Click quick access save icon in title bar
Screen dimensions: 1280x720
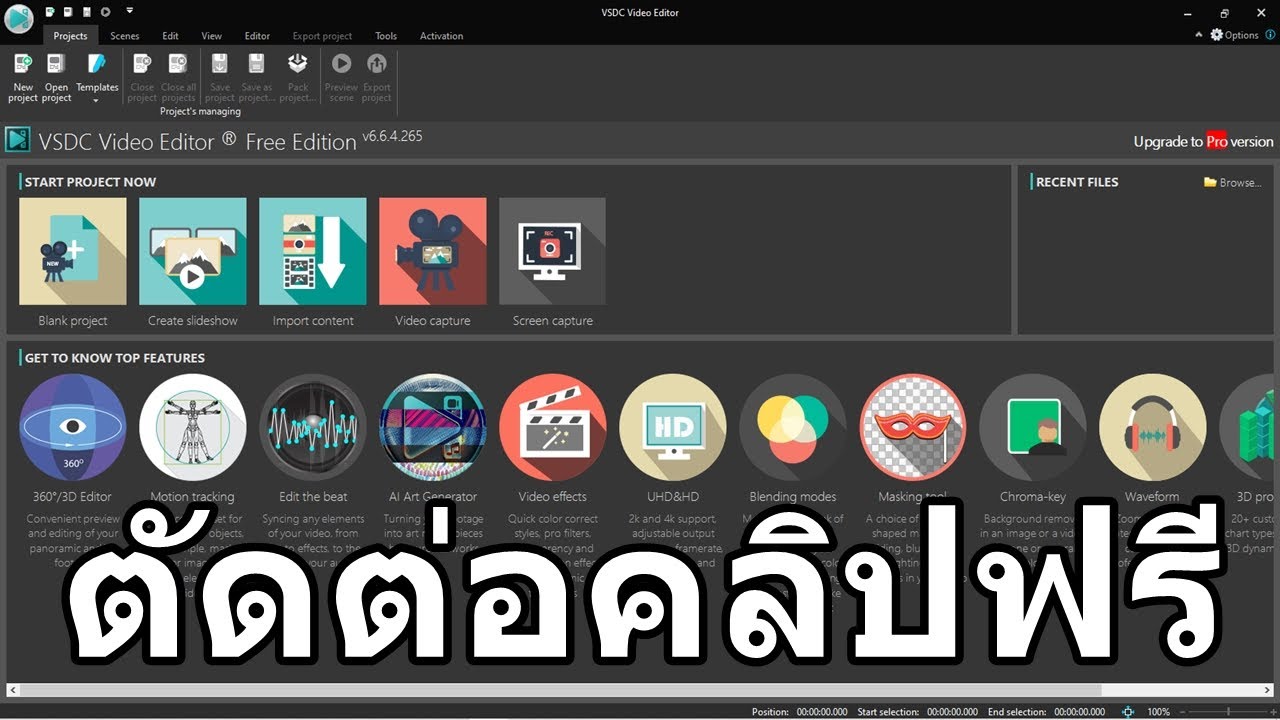pos(86,12)
